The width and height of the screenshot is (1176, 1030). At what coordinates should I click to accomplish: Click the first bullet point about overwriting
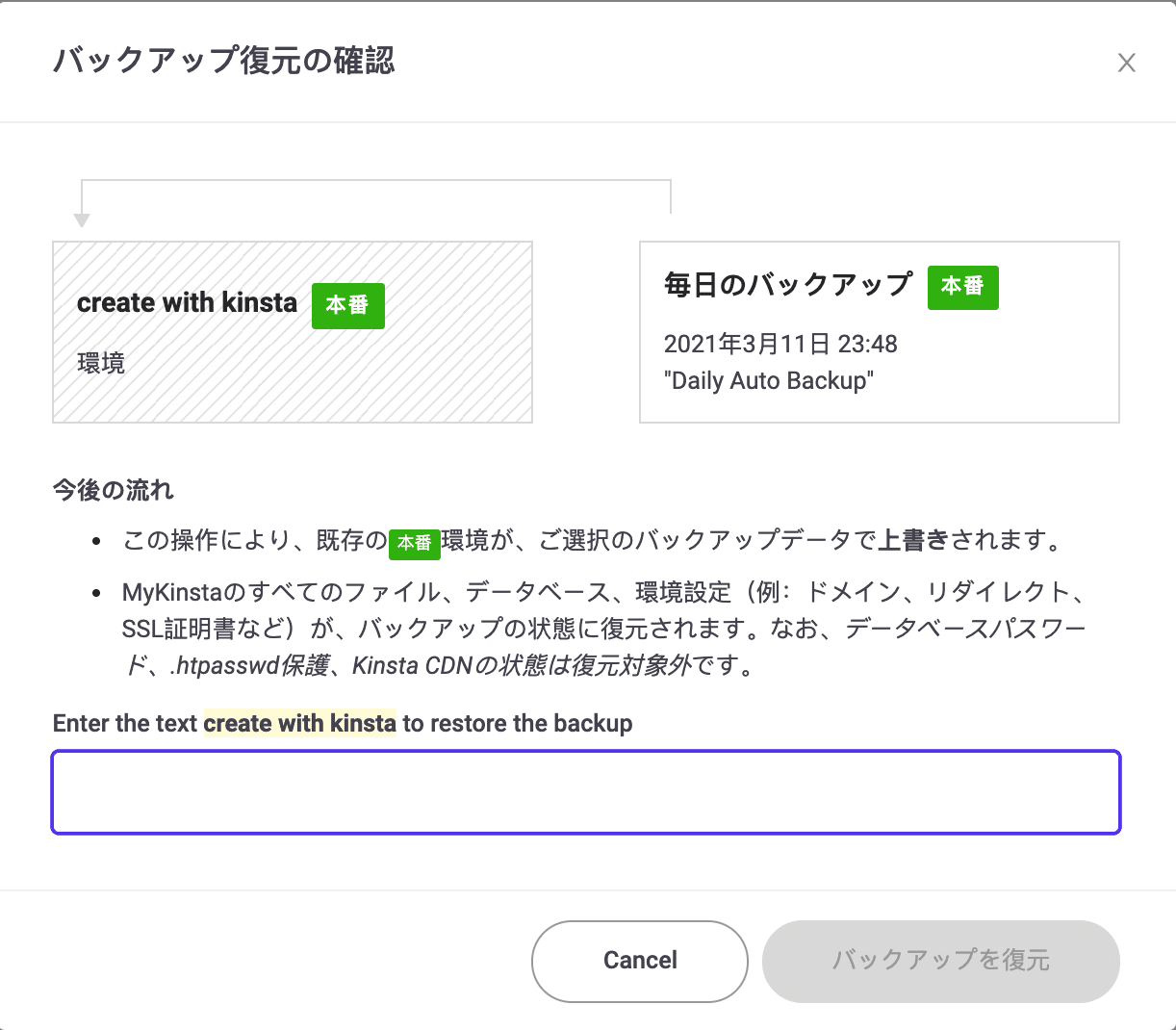click(577, 541)
